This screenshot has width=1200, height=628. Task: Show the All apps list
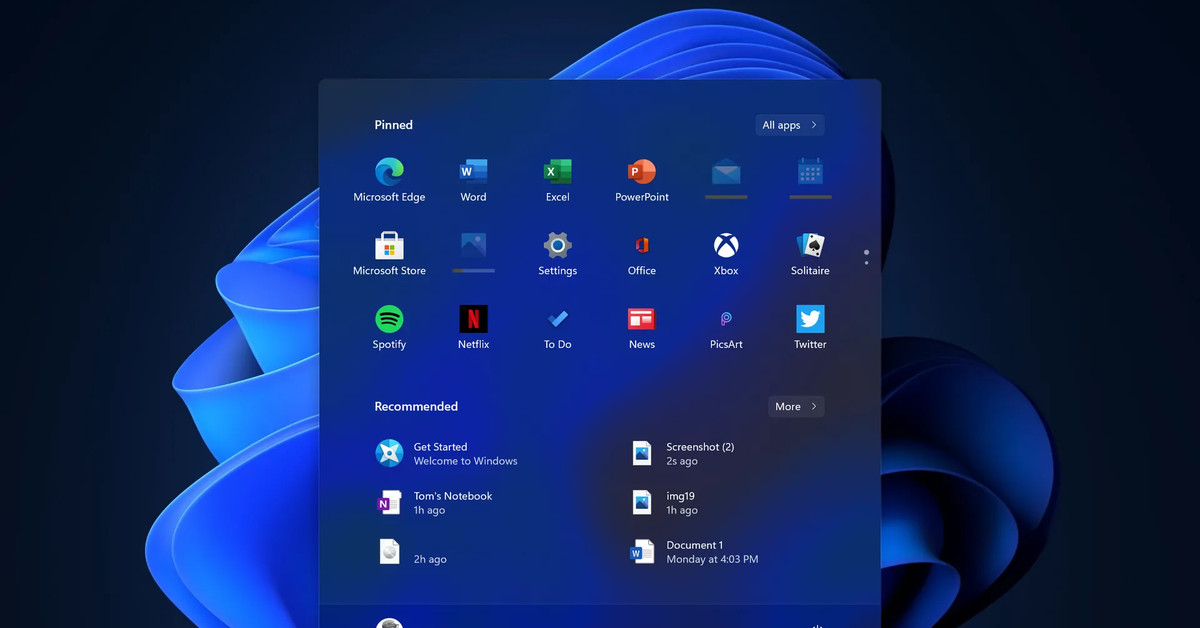click(790, 125)
